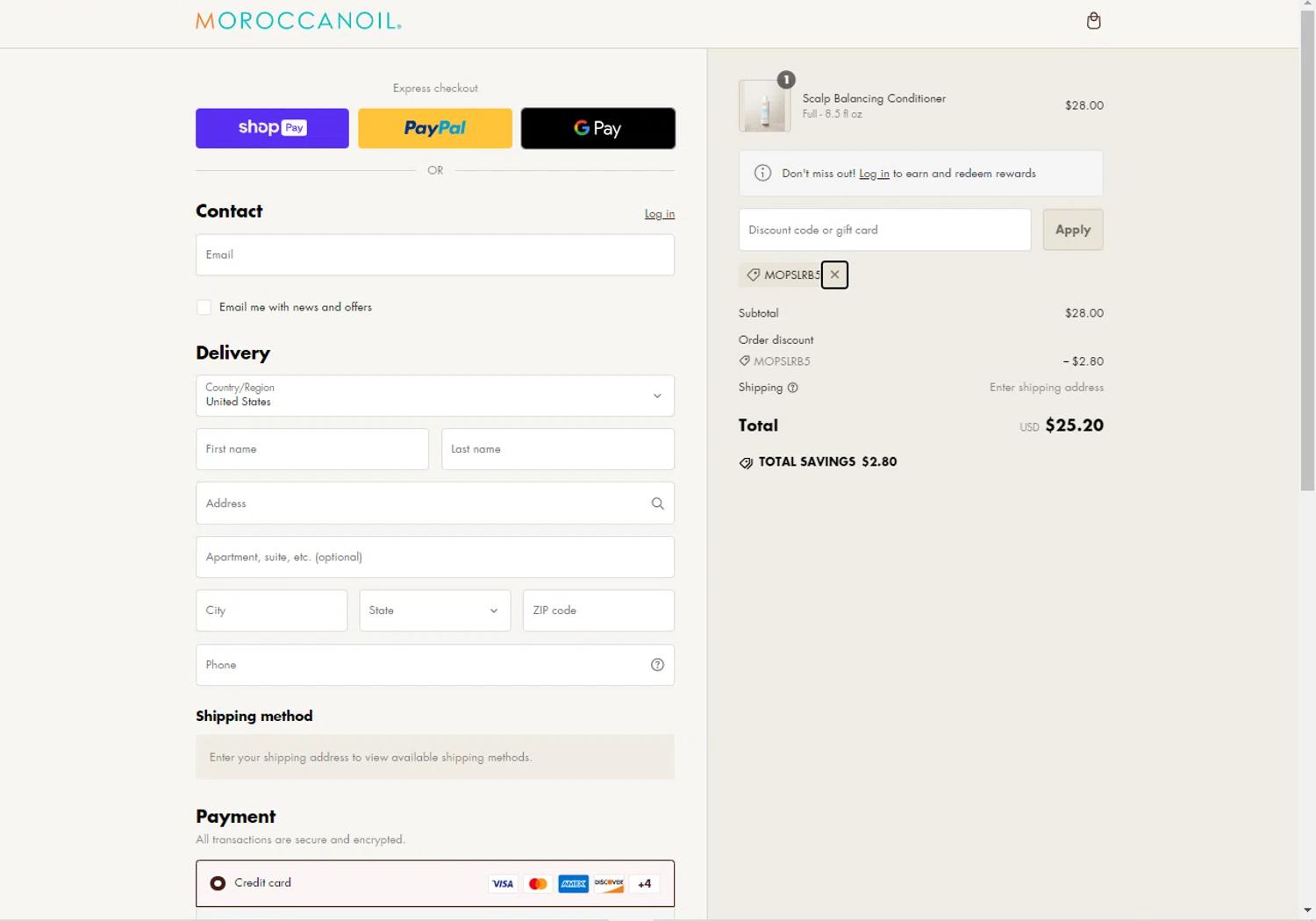Viewport: 1316px width, 921px height.
Task: Click the Full - 8.5 fl oz text
Action: pos(832,114)
